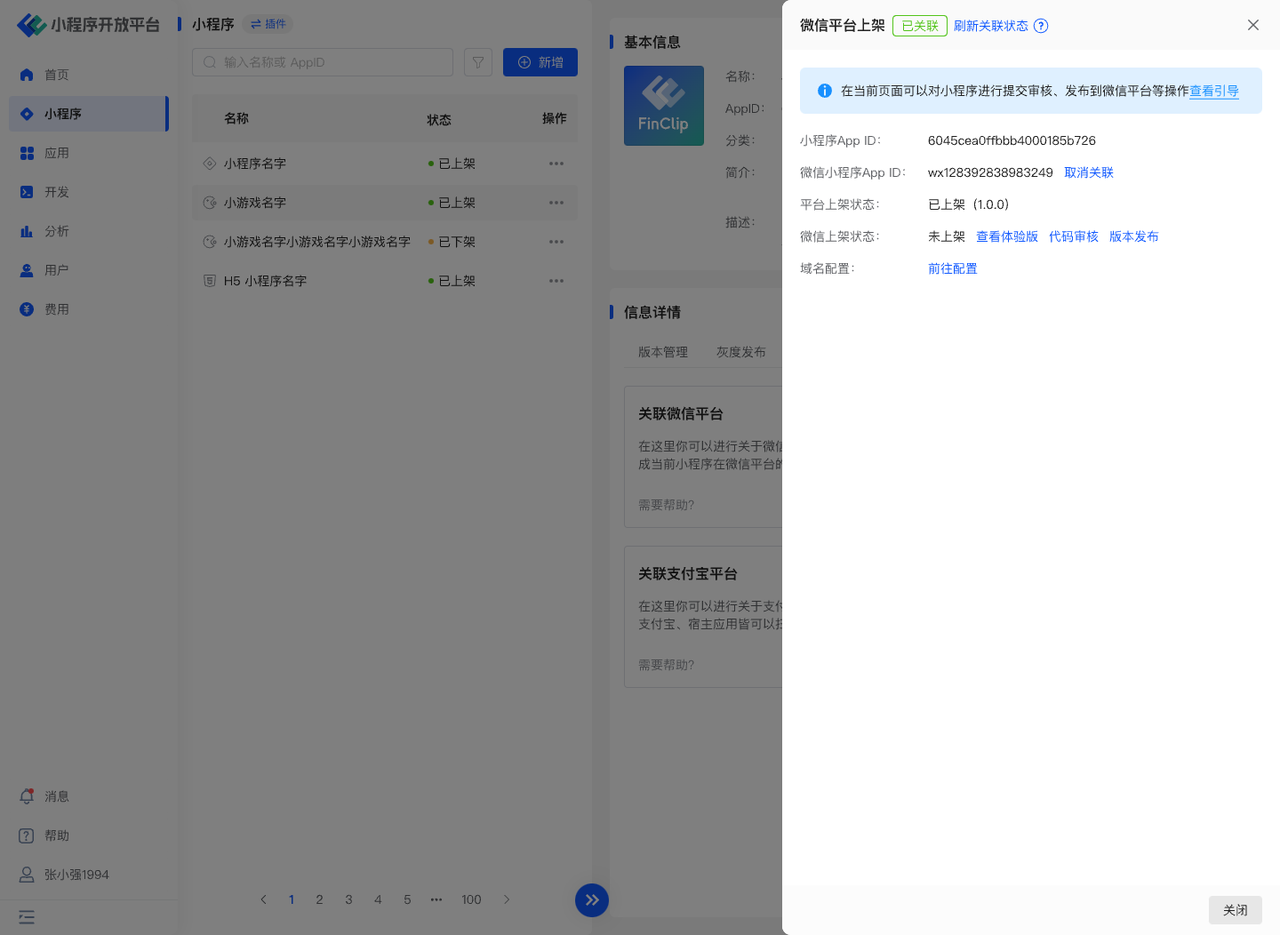Toggle sidebar collapse icon at bottom left
This screenshot has width=1280, height=935.
tap(27, 916)
